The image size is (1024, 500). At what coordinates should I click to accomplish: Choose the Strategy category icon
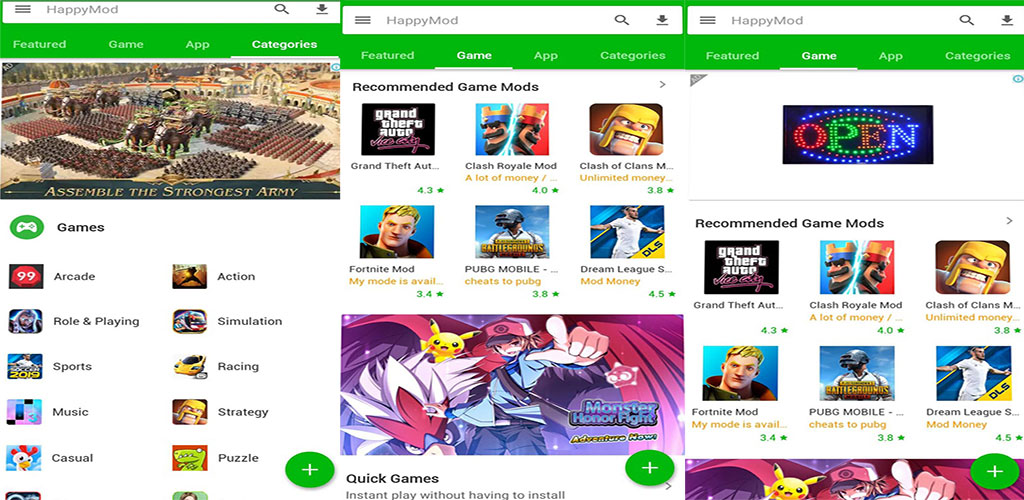[189, 412]
